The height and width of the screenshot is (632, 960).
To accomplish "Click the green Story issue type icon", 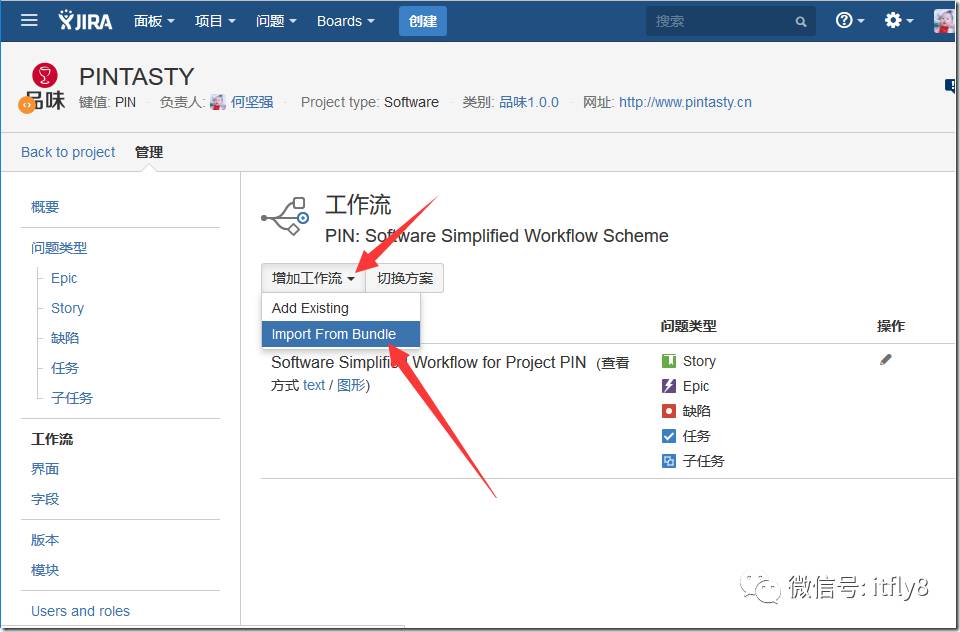I will coord(669,361).
